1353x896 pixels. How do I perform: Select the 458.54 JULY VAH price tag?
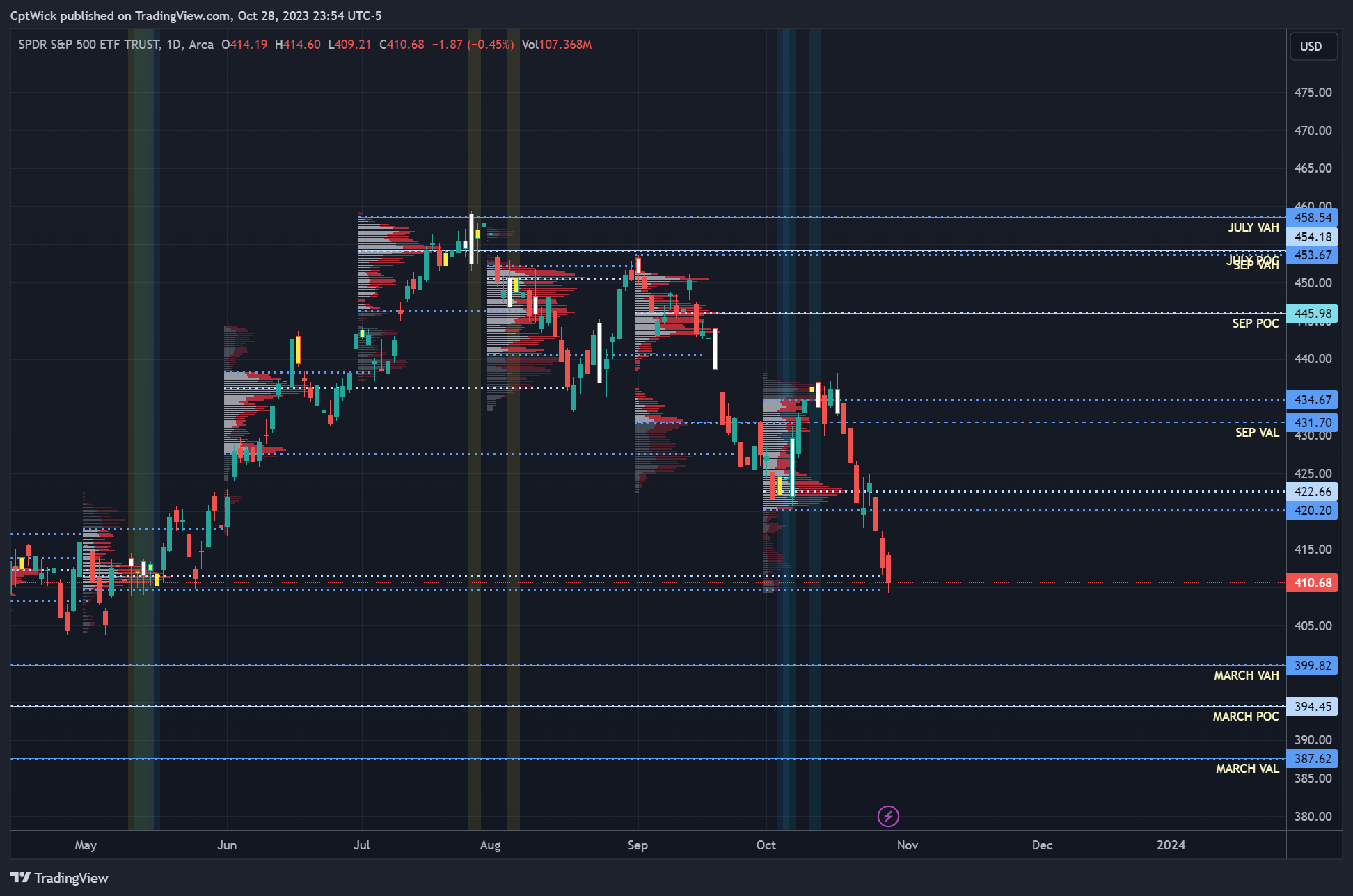(1312, 218)
